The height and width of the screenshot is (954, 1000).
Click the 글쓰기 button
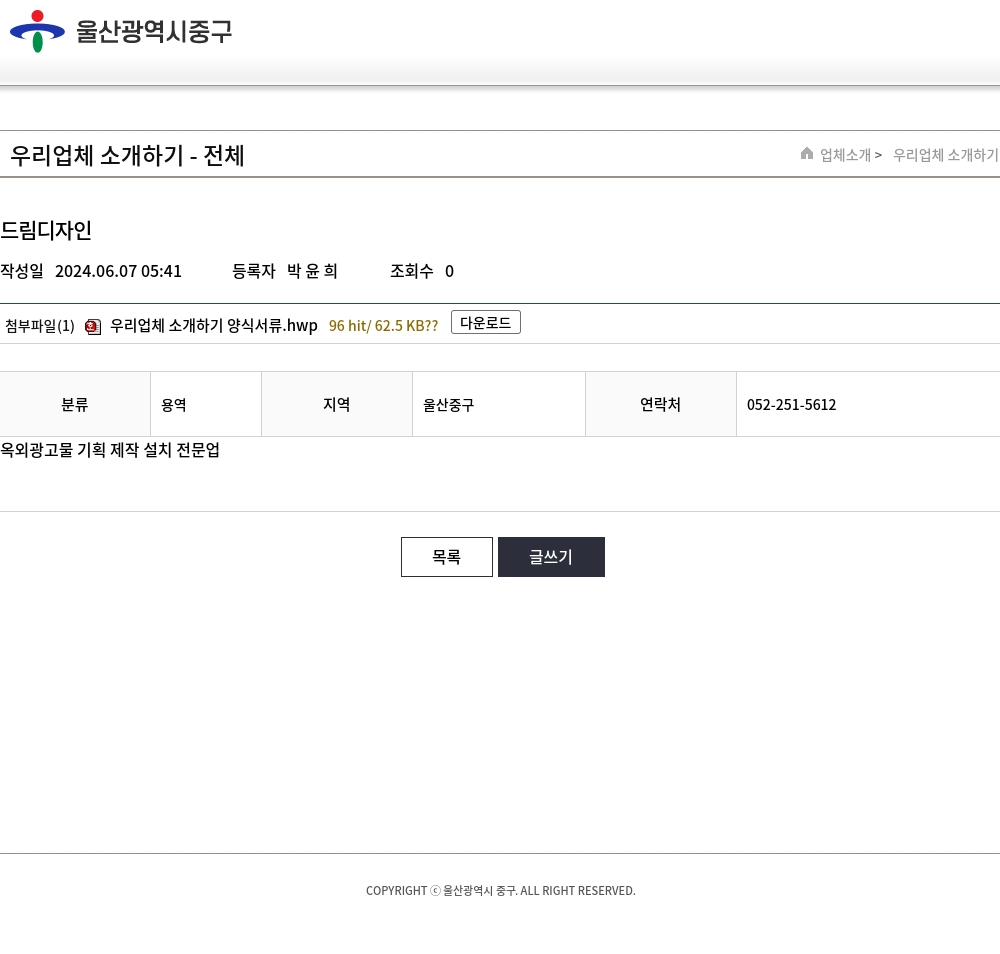[x=551, y=557]
